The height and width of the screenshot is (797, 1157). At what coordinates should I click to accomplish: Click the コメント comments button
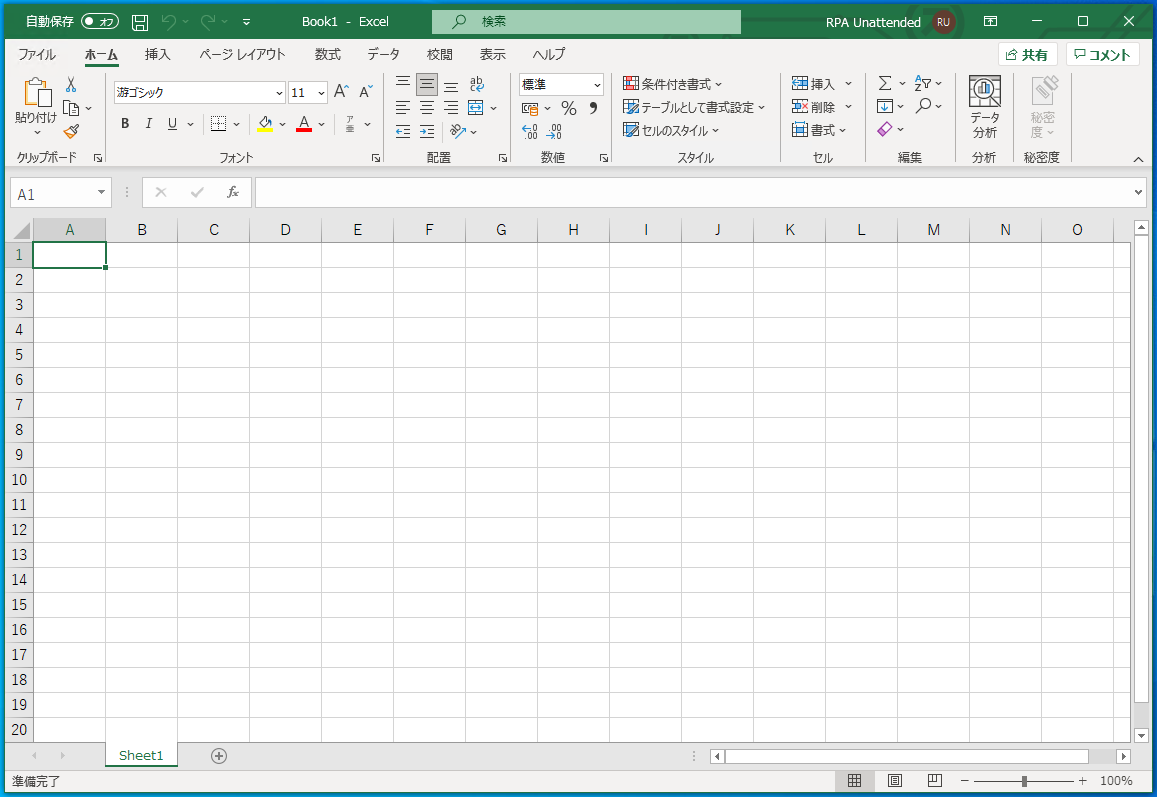[x=1102, y=55]
